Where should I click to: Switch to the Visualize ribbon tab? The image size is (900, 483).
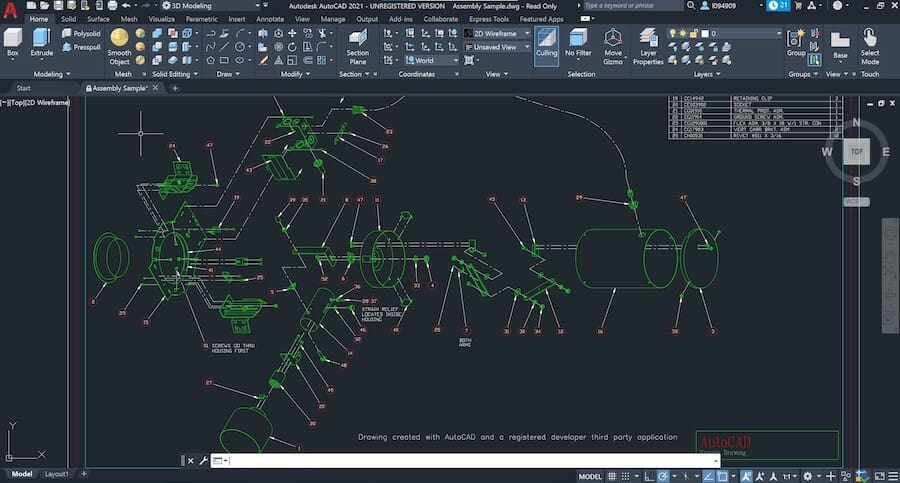pyautogui.click(x=161, y=19)
